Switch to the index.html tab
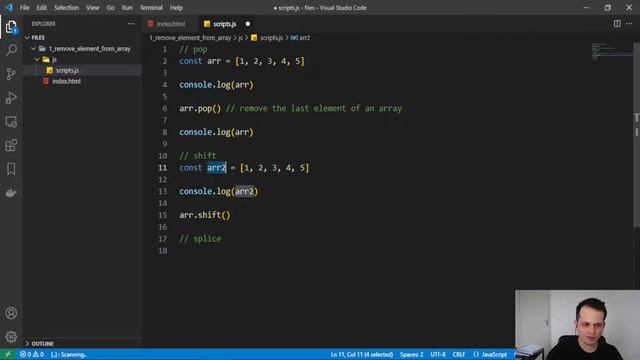 pyautogui.click(x=171, y=24)
